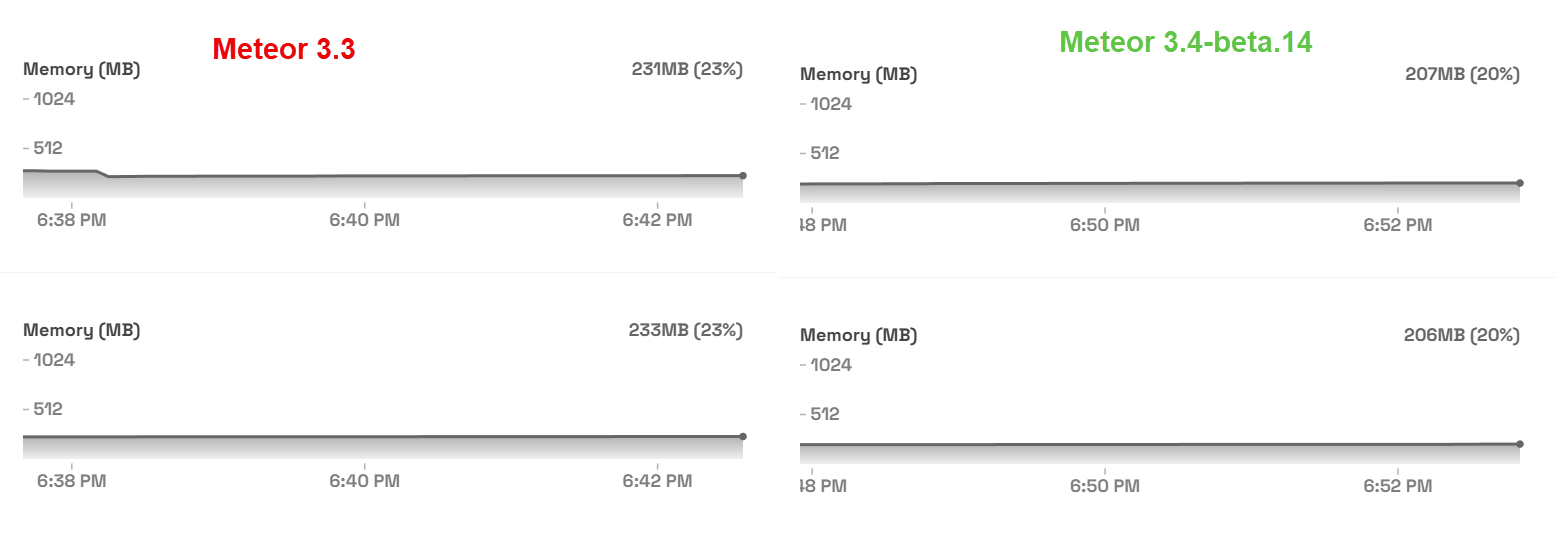Viewport: 1556px width, 552px height.
Task: Click the 6:38 PM tick on the 231MB chart
Action: click(72, 220)
